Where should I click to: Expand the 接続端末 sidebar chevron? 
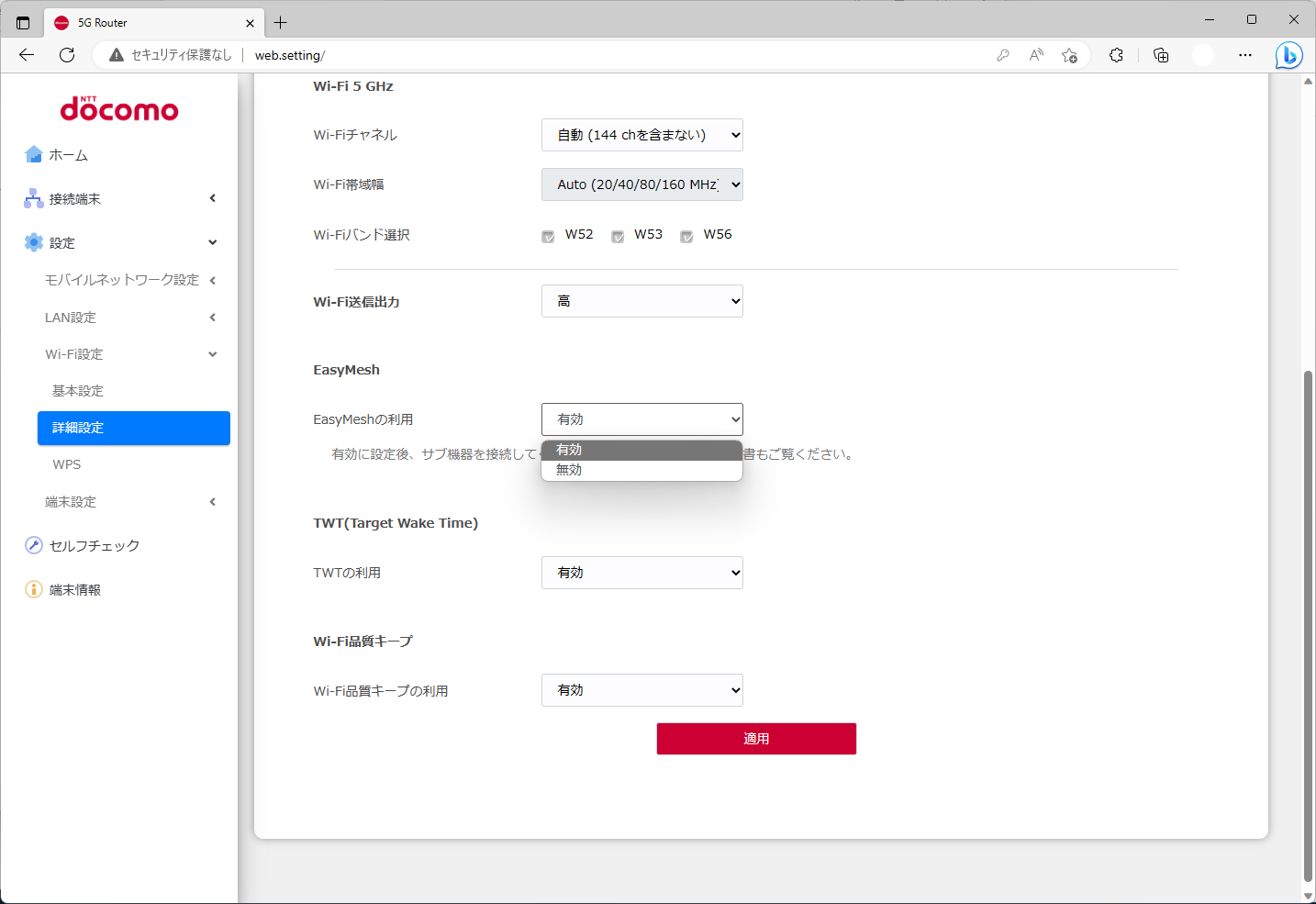coord(213,198)
